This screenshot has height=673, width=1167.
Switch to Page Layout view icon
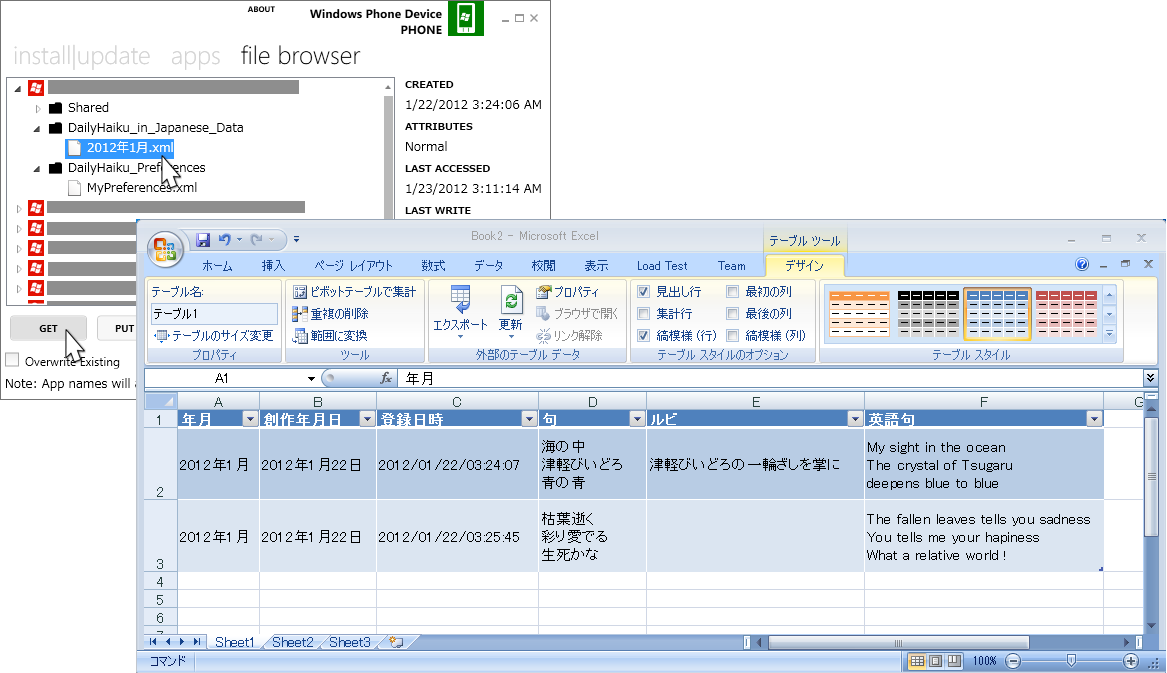coord(936,660)
